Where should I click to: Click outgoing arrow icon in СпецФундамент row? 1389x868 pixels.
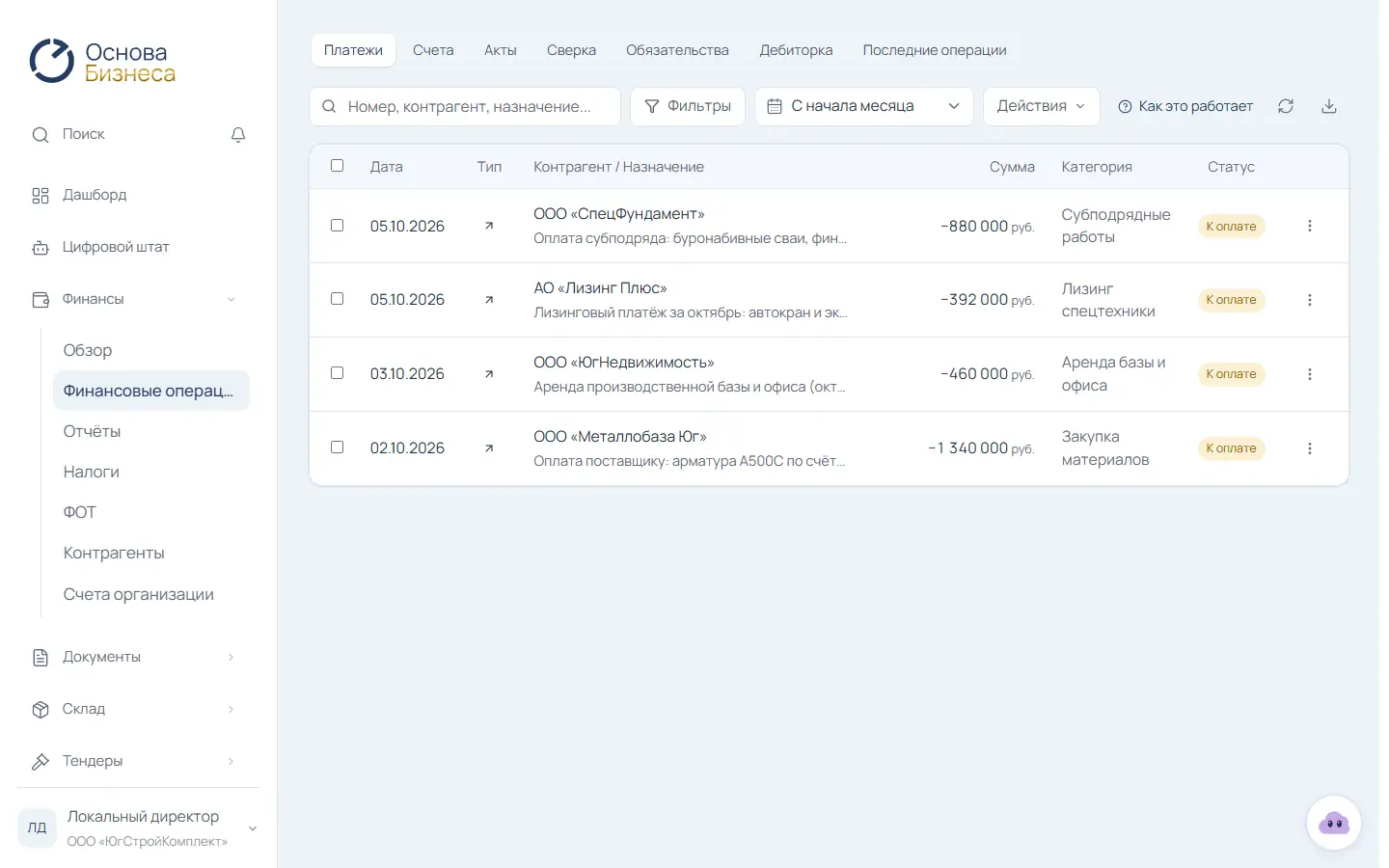pyautogui.click(x=489, y=226)
